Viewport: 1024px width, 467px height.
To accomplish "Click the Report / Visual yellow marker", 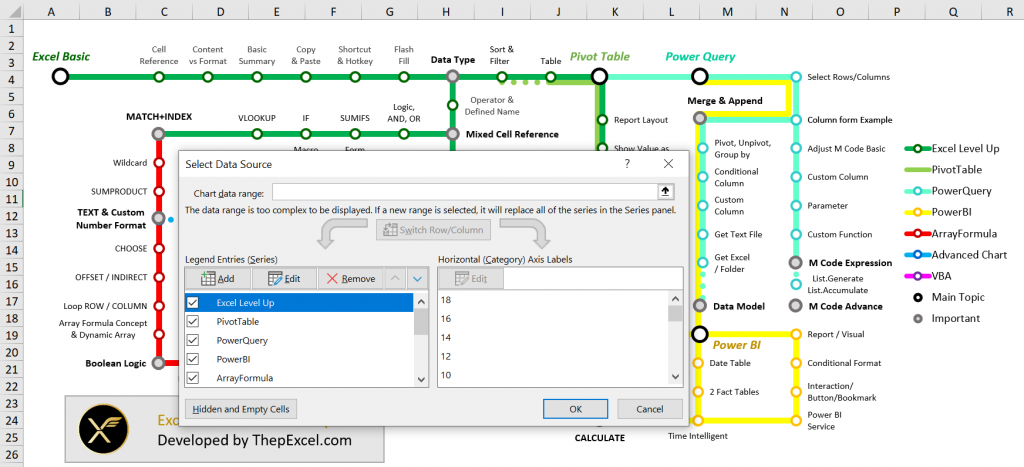I will point(795,334).
